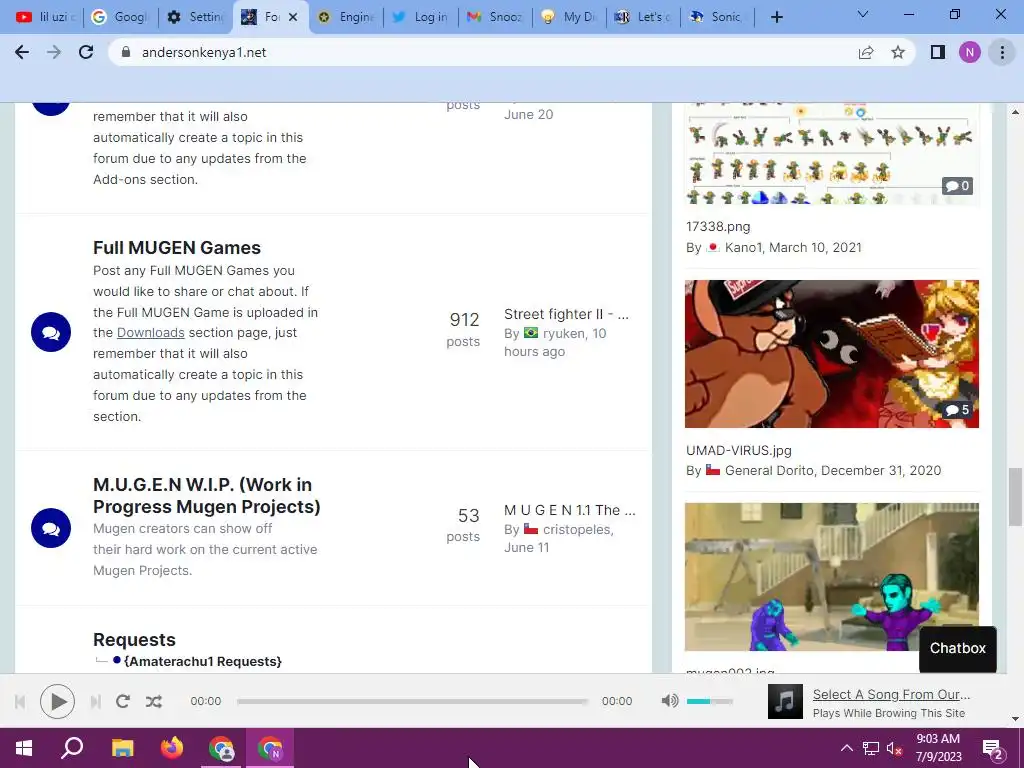
Task: Open File Explorer from taskbar
Action: [122, 748]
